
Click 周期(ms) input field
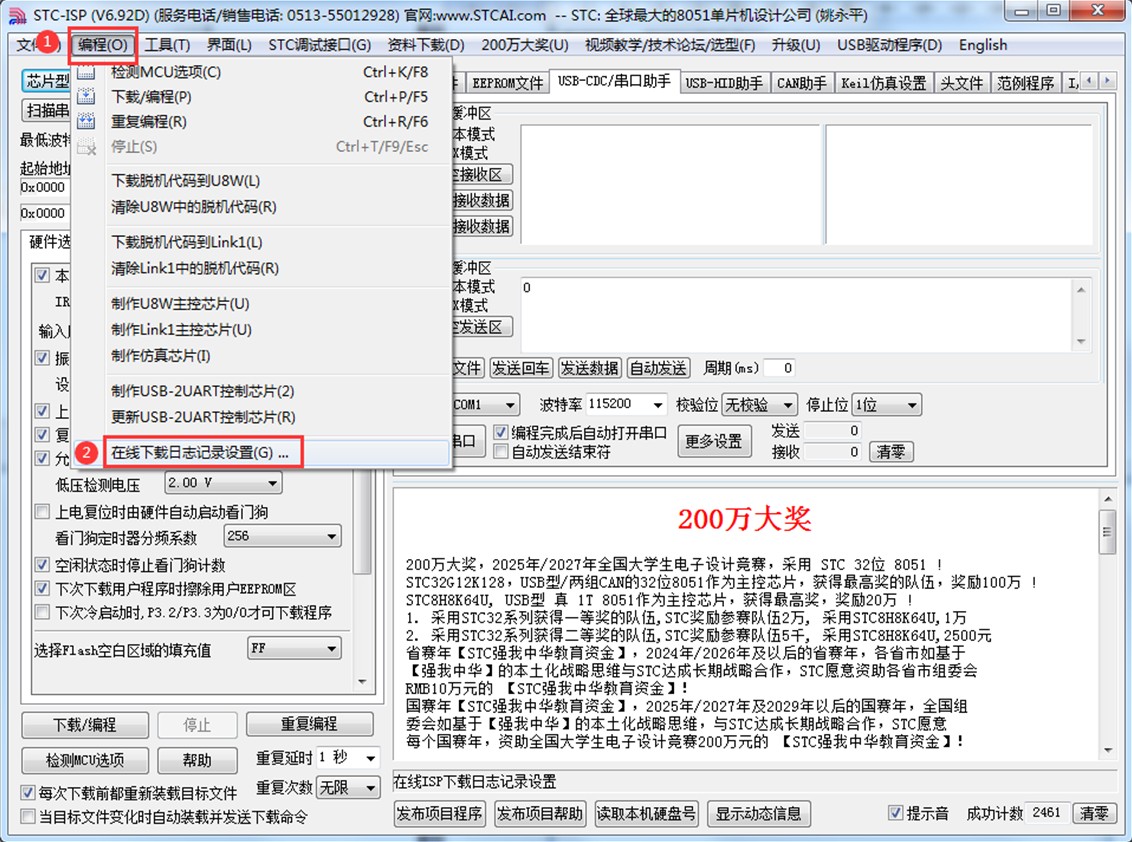pos(780,368)
